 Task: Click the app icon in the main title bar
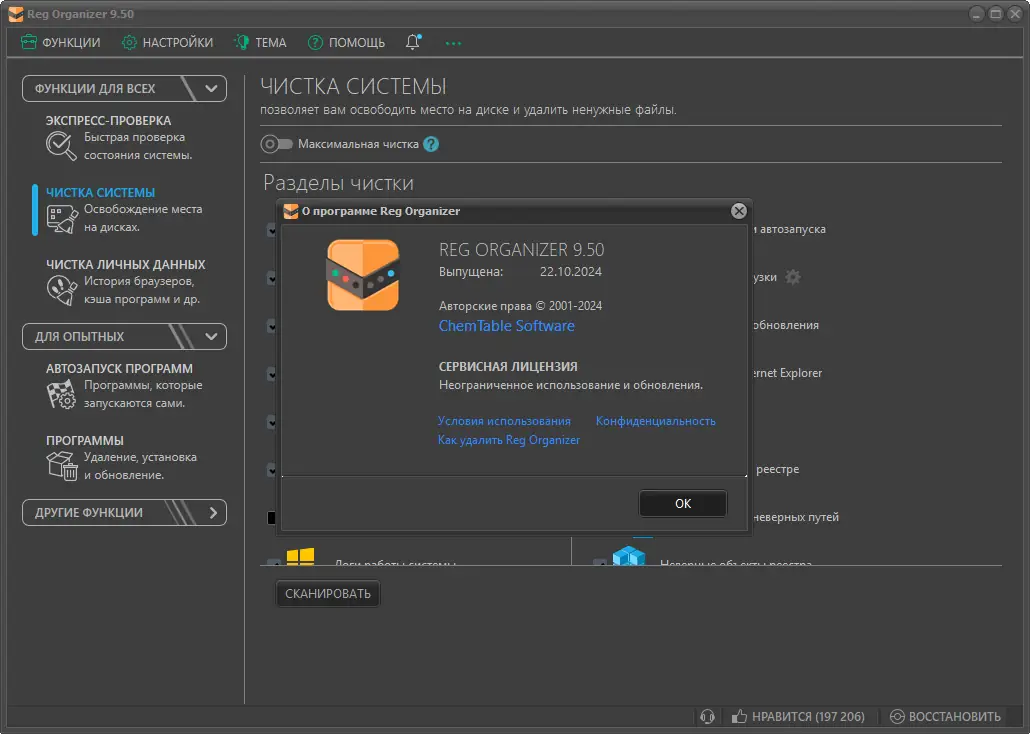16,14
